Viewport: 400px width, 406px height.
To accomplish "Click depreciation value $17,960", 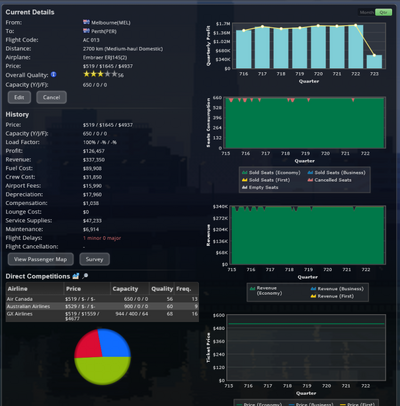I will (92, 194).
